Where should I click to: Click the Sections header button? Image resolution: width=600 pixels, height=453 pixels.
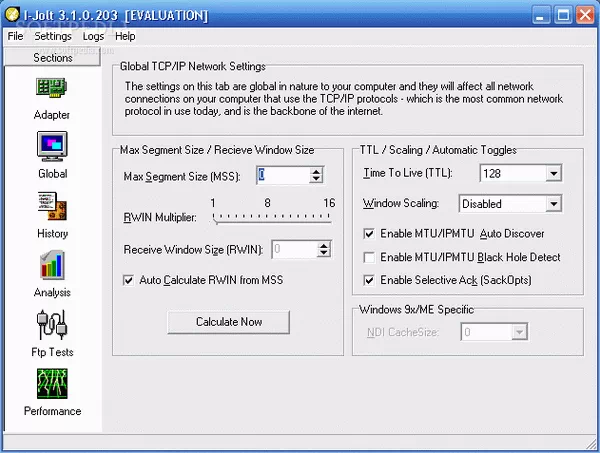click(x=52, y=58)
